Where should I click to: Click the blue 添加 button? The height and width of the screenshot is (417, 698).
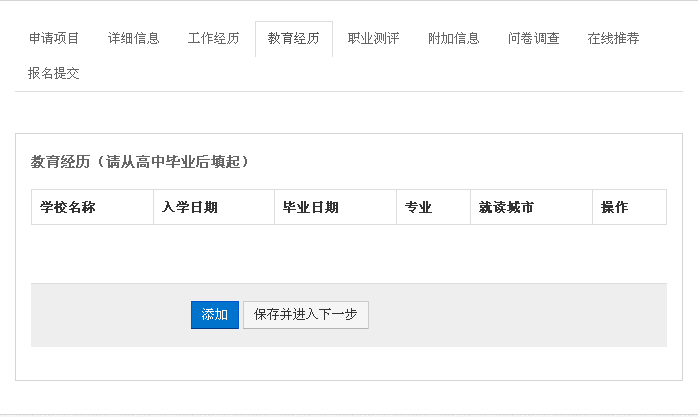point(215,315)
